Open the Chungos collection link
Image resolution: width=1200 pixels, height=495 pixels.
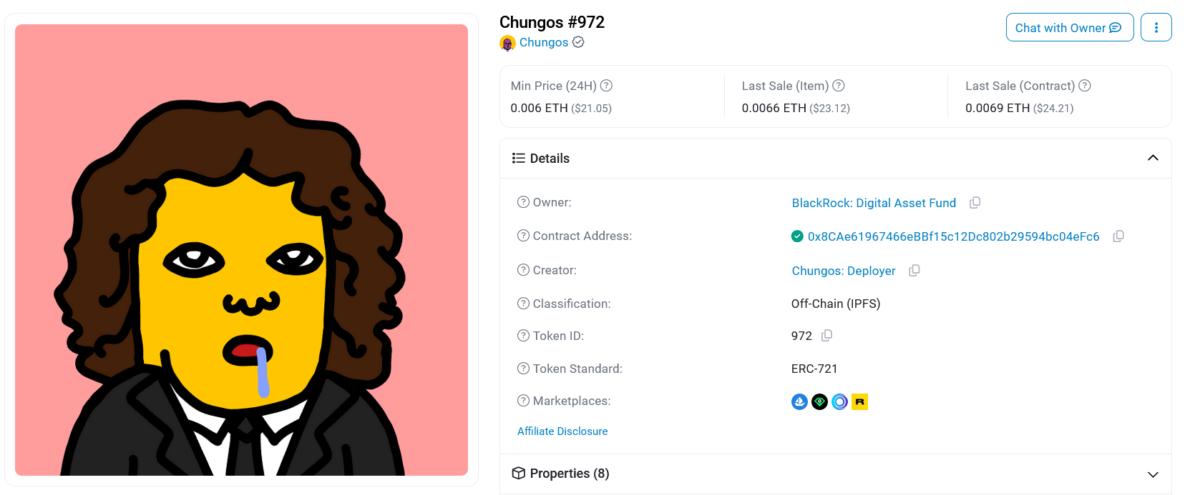point(543,43)
